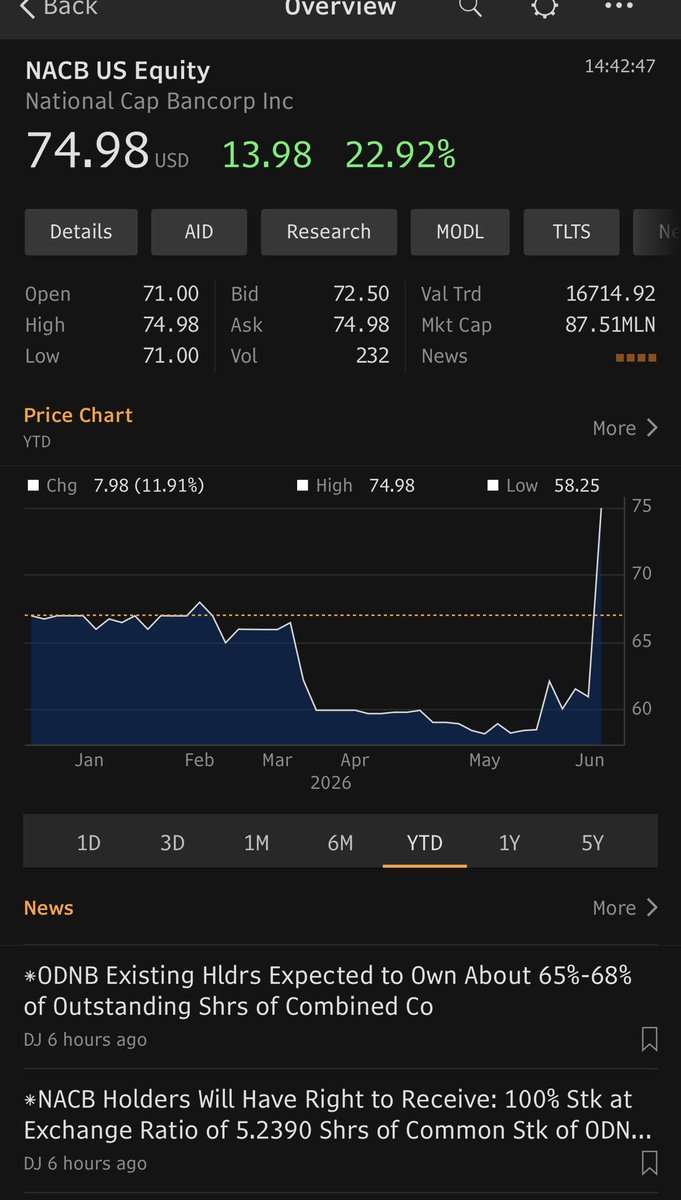
Task: Open the TLTS function
Action: [572, 231]
